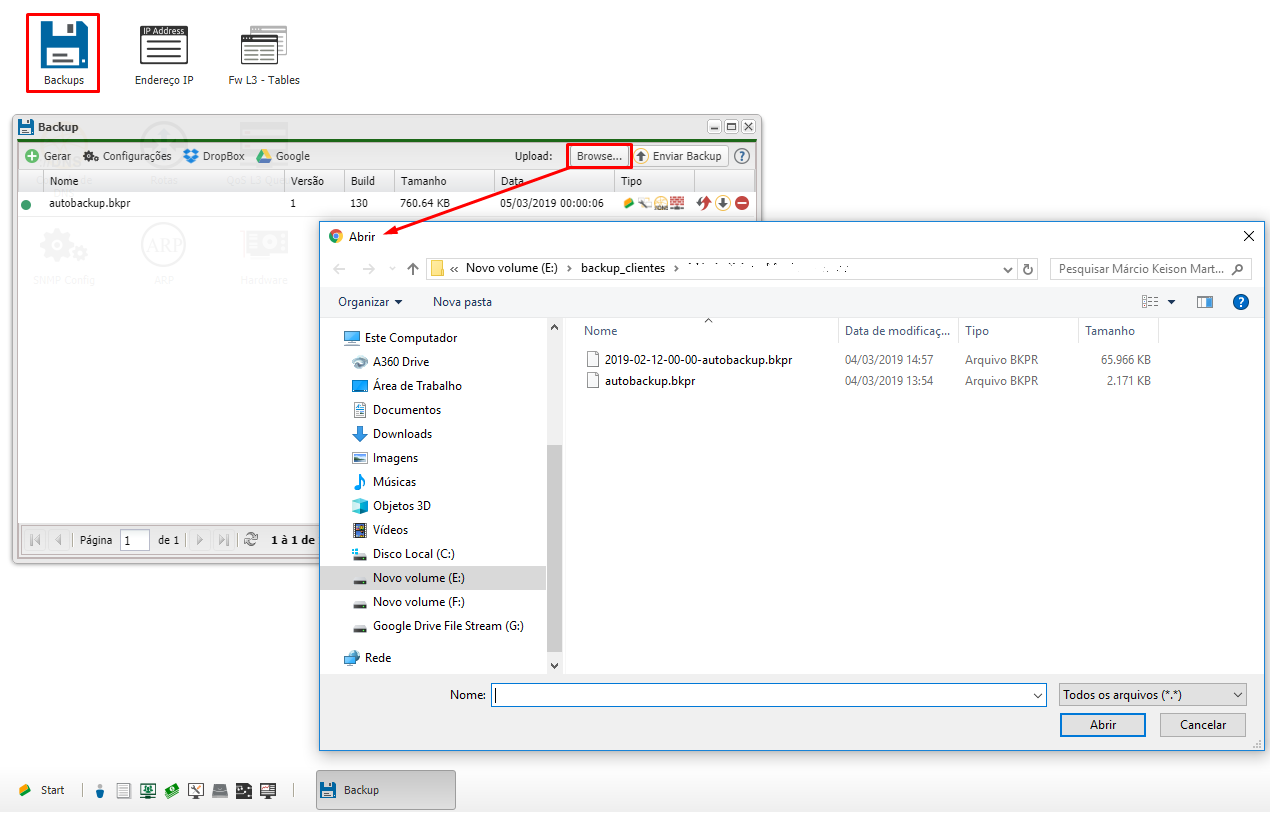Click the DropBox toolbar icon
This screenshot has width=1270, height=813.
(x=214, y=156)
